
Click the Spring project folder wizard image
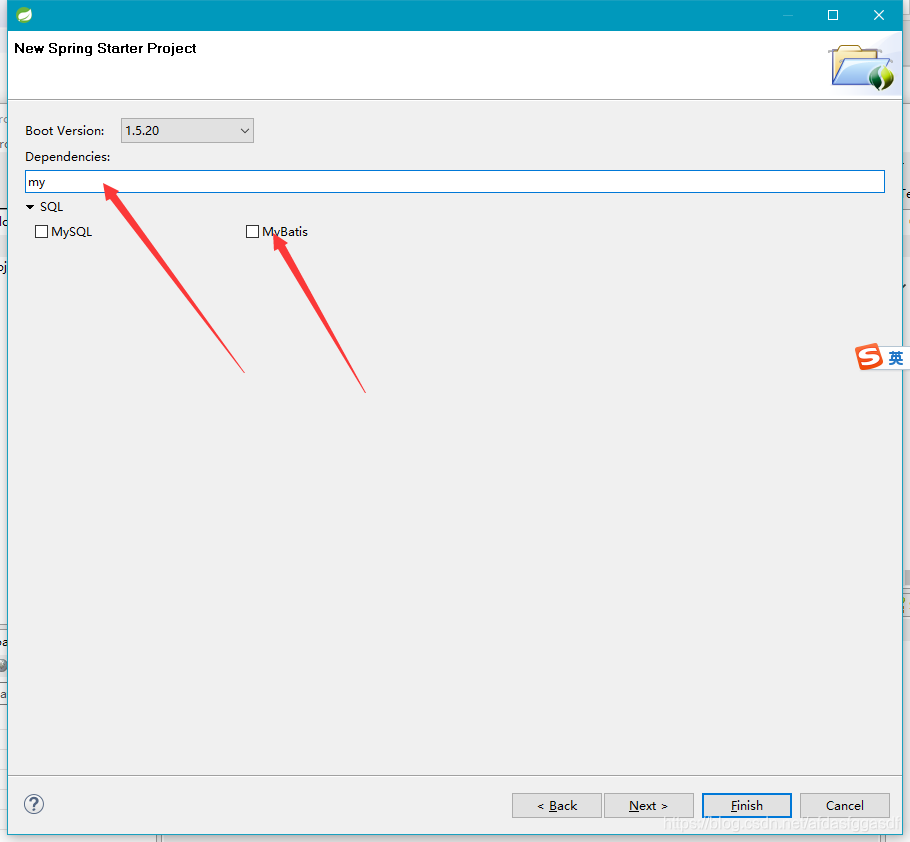coord(863,68)
